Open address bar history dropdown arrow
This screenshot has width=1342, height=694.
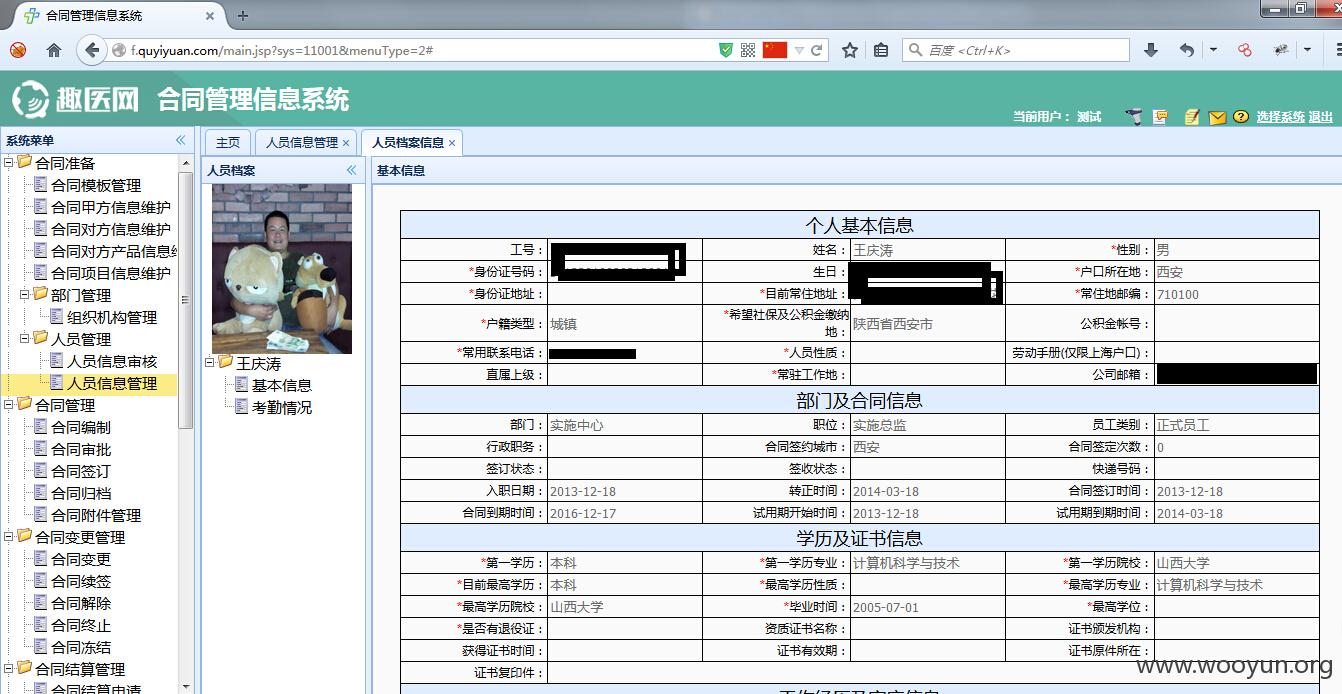799,50
